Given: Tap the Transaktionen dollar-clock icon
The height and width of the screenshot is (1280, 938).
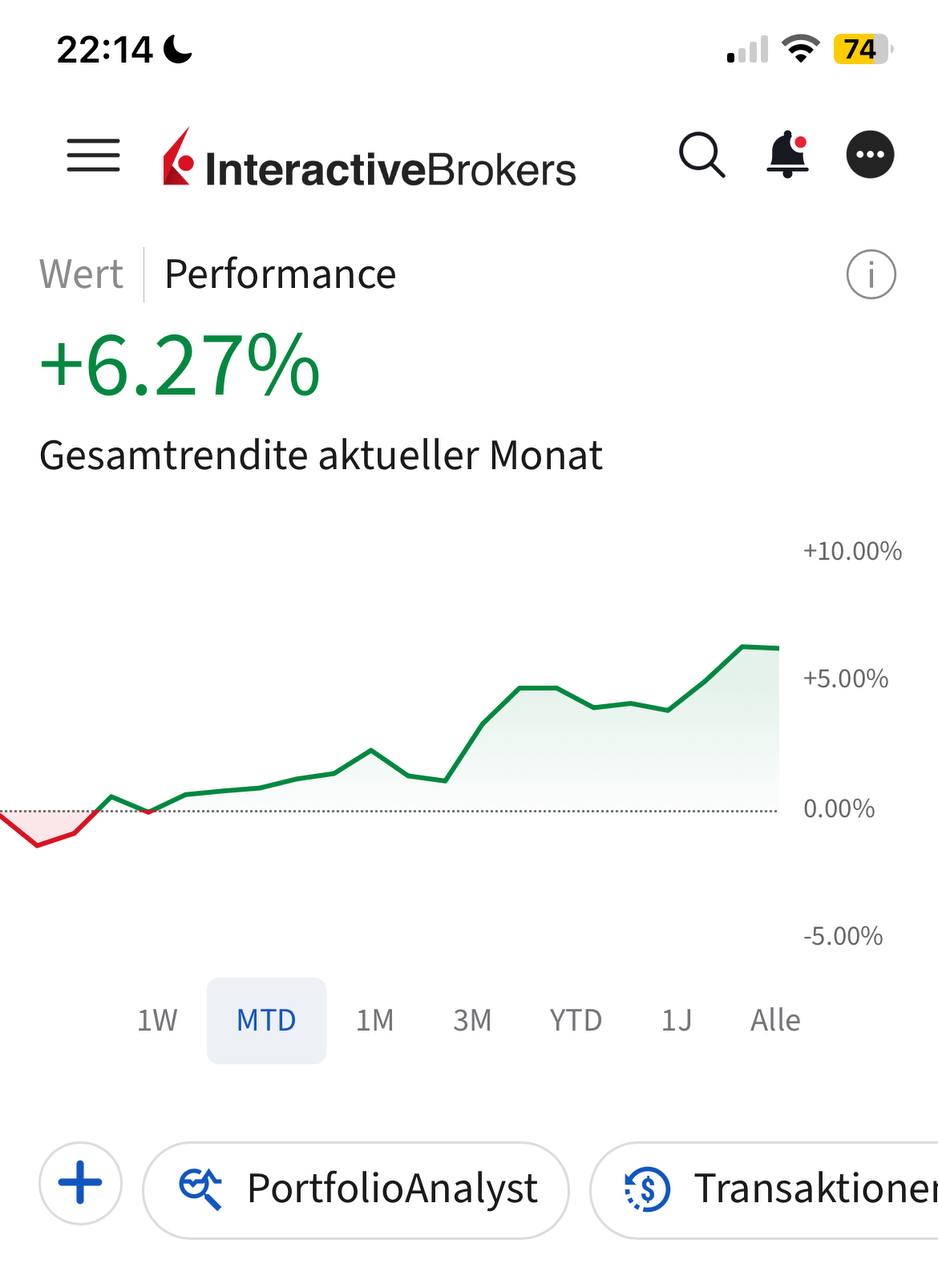Looking at the screenshot, I should coord(646,1189).
